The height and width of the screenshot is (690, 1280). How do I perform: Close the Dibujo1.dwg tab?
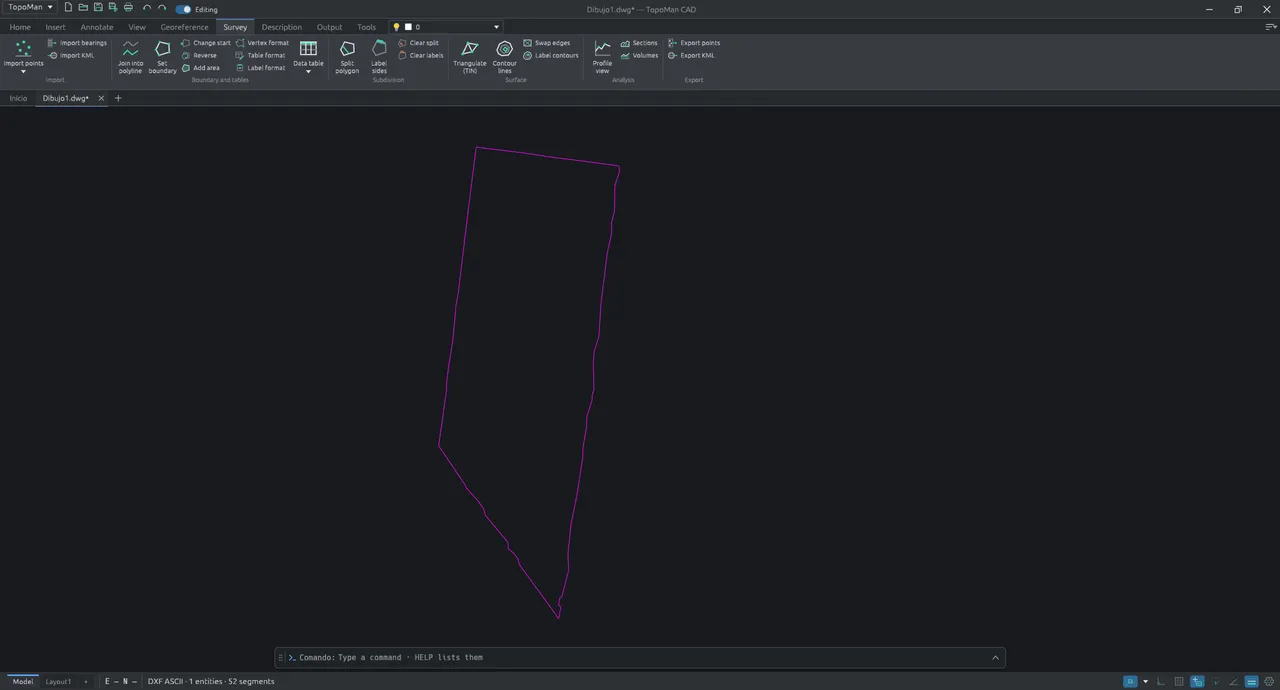point(101,98)
